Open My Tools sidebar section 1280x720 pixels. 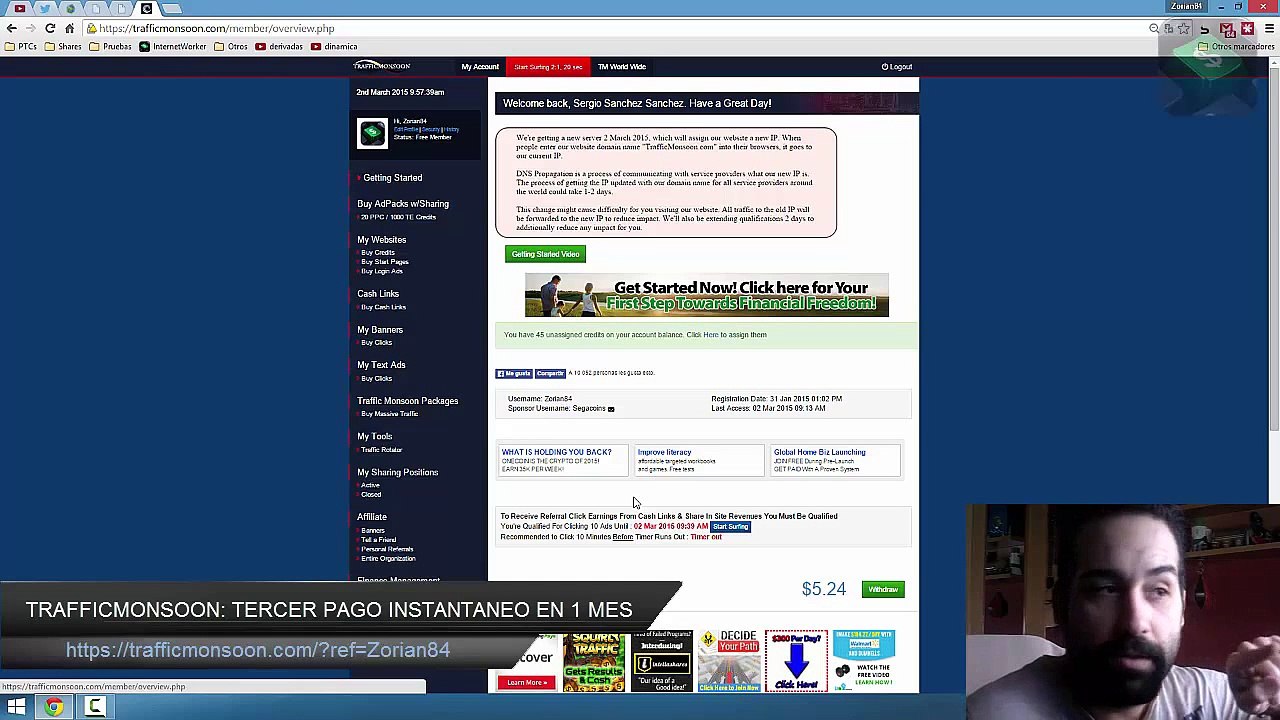375,437
